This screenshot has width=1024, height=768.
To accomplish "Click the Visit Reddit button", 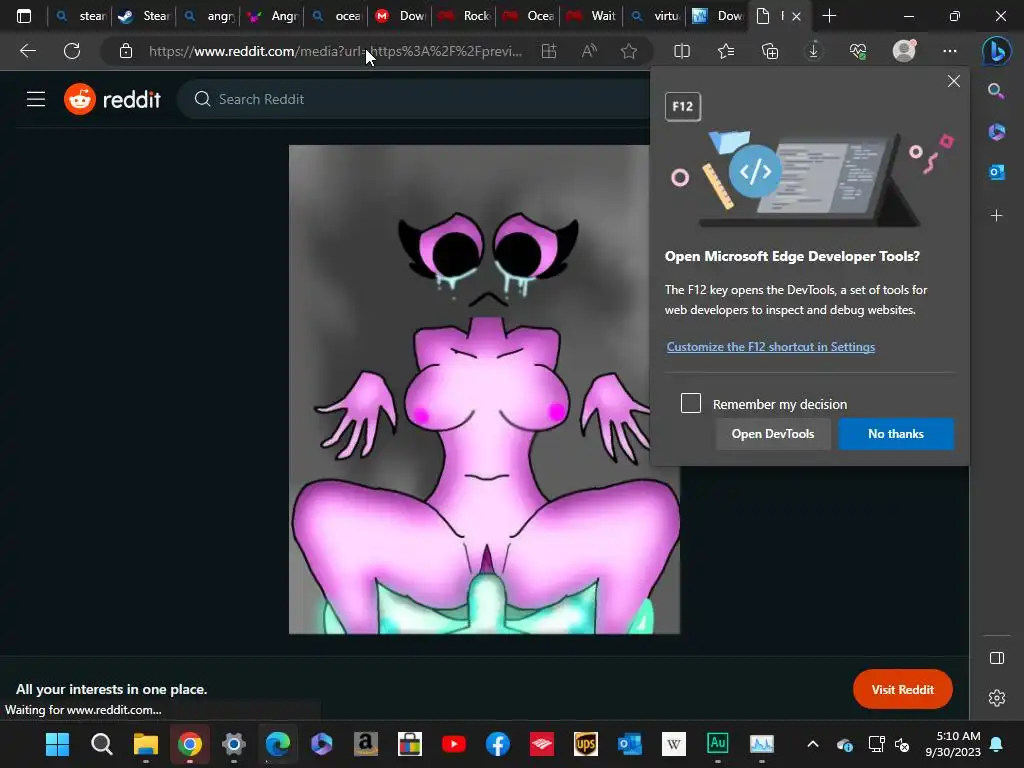I will [x=903, y=689].
